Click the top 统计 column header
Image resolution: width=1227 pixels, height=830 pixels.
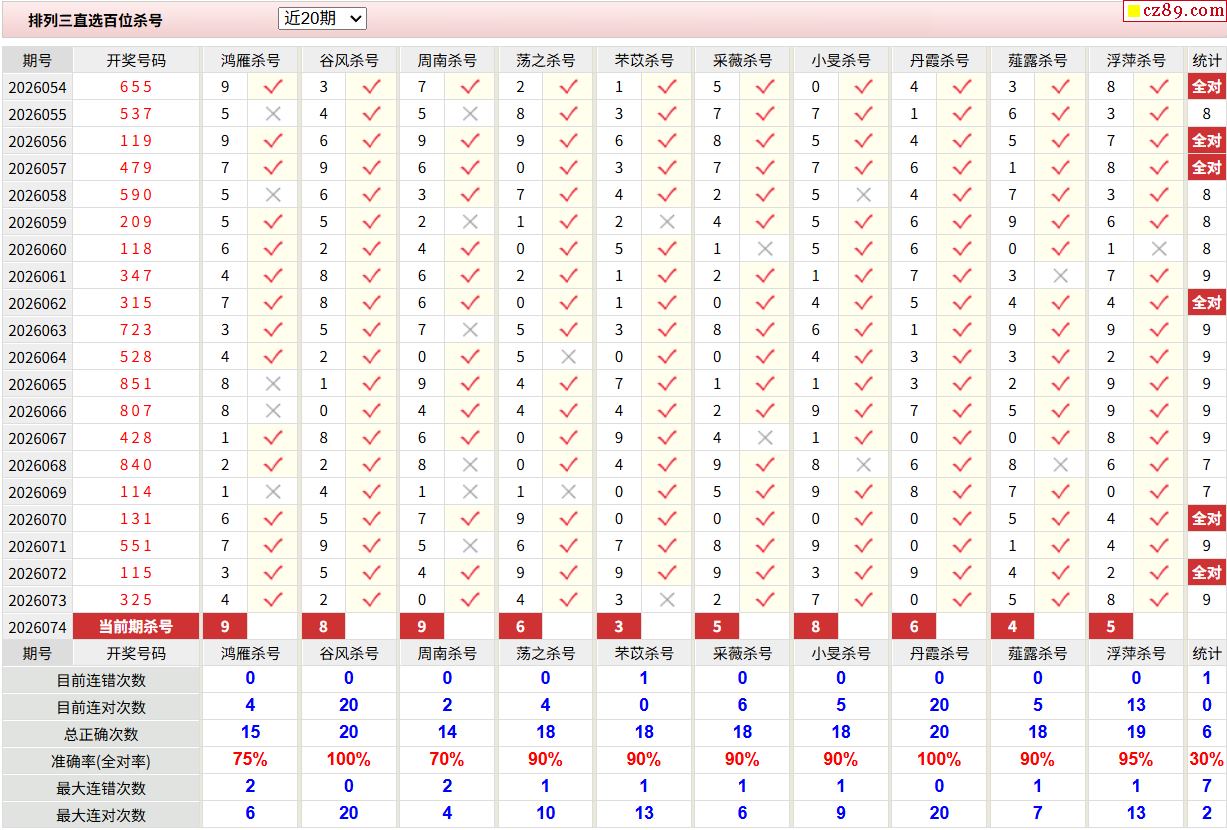tap(1207, 60)
